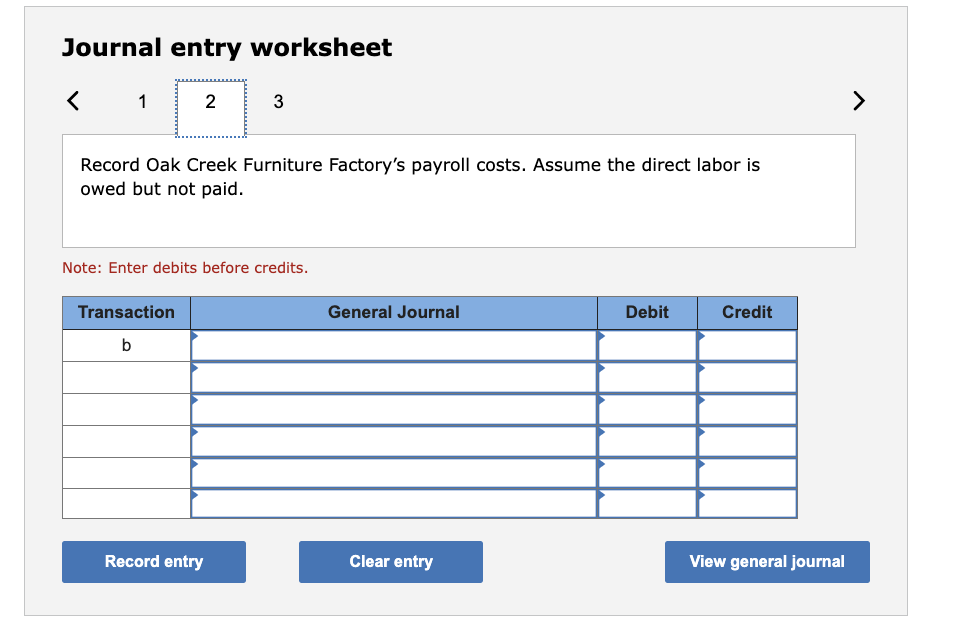Viewport: 962px width, 642px height.
Task: Click fifth row Credit cell
Action: (747, 473)
